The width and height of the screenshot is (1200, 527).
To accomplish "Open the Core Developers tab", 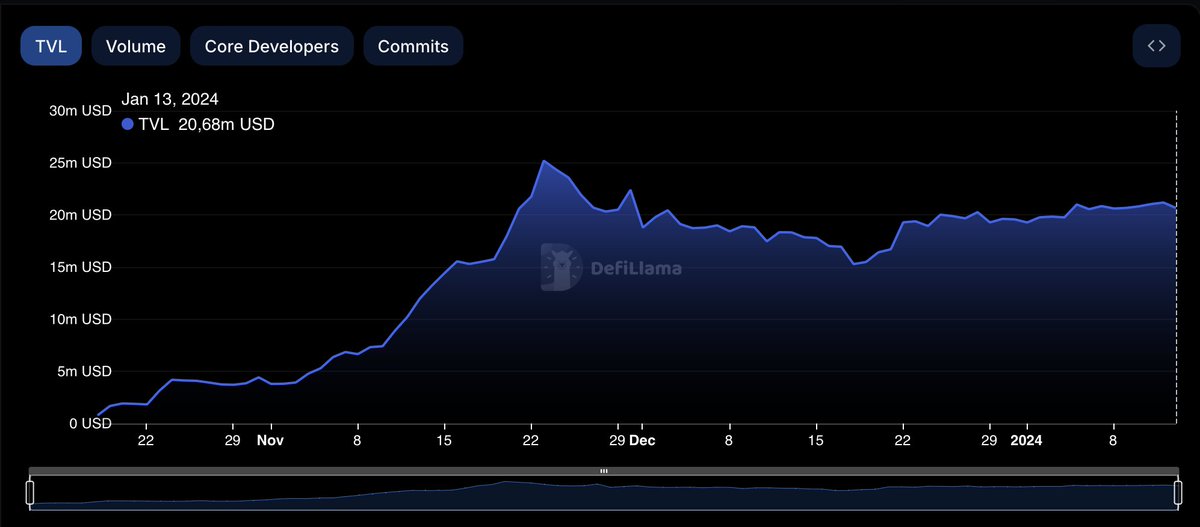I will coord(272,46).
